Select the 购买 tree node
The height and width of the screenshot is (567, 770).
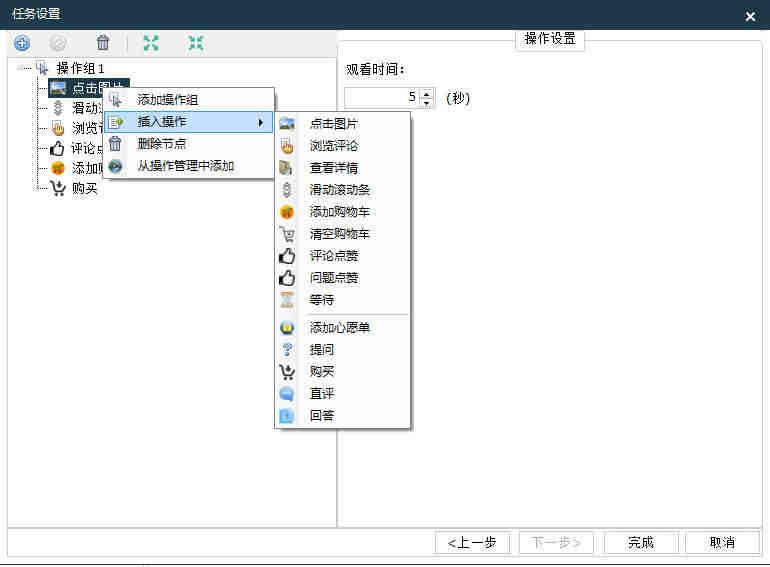pos(84,188)
